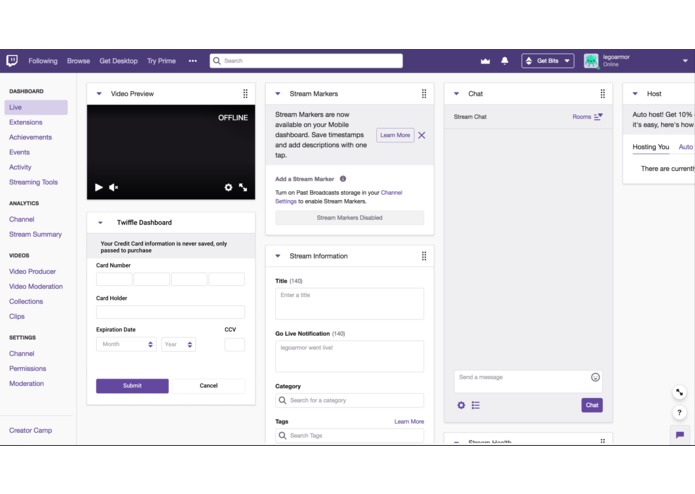Grab the Video Preview panel drag handle
Image resolution: width=695 pixels, height=494 pixels.
(x=245, y=93)
